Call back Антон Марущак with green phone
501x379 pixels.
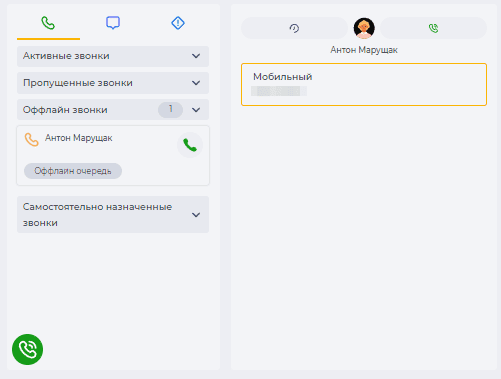coord(190,145)
